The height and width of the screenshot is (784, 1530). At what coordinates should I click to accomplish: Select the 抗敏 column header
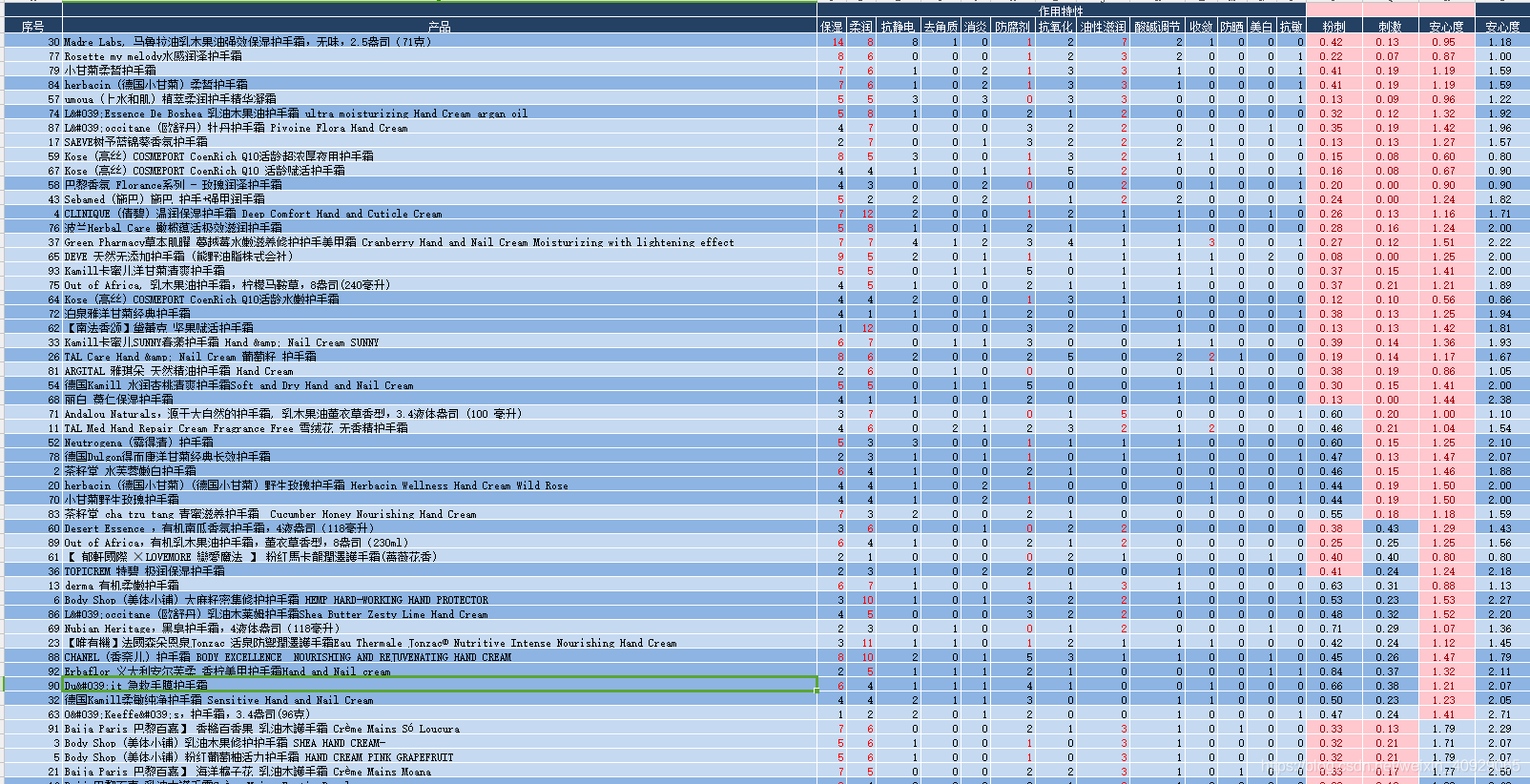point(1291,27)
